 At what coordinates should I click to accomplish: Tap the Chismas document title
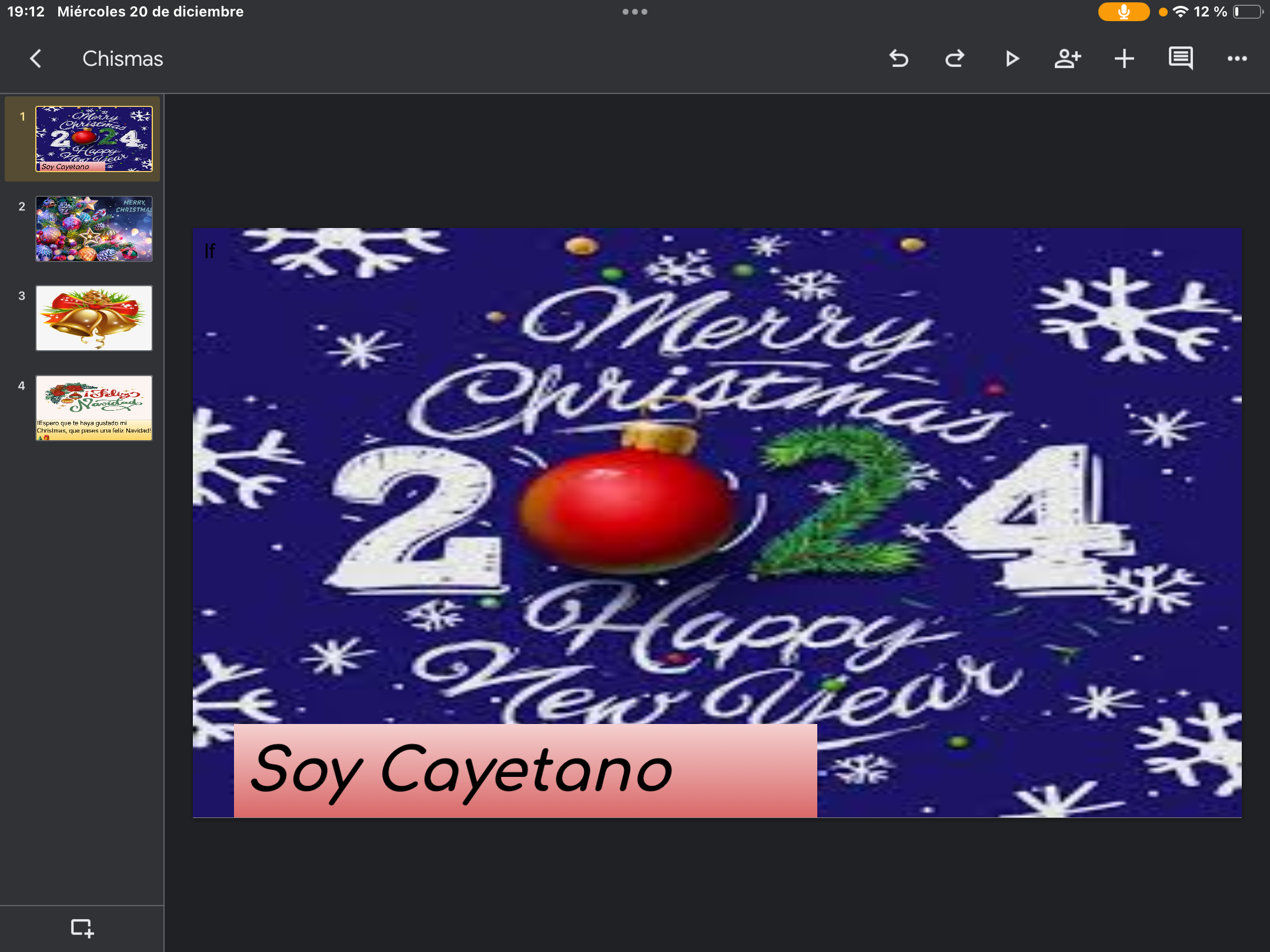[122, 59]
